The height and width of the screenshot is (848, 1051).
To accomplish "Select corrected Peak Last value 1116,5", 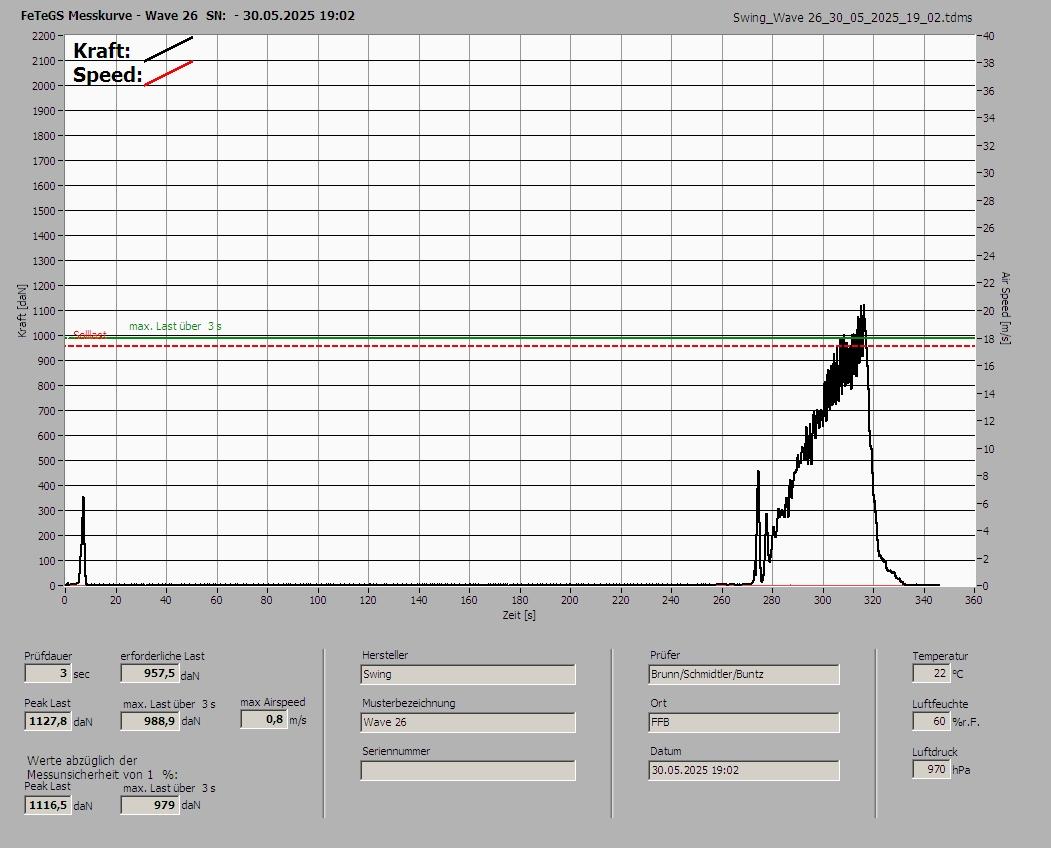I will point(48,805).
